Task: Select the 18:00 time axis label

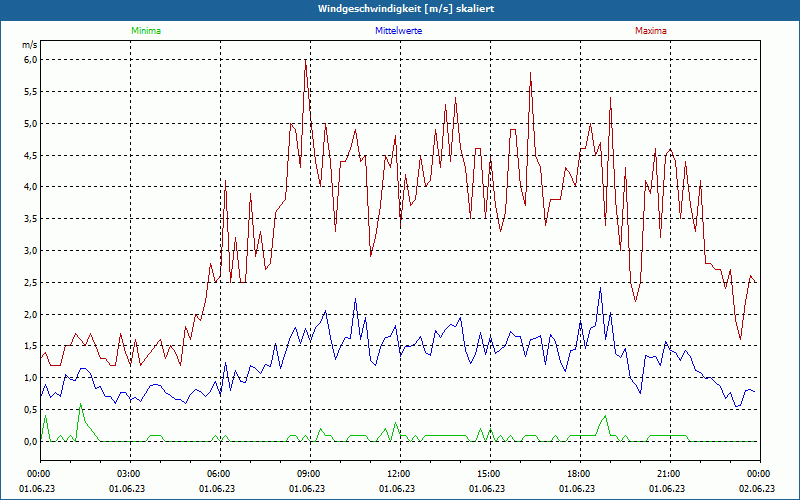Action: click(x=578, y=474)
